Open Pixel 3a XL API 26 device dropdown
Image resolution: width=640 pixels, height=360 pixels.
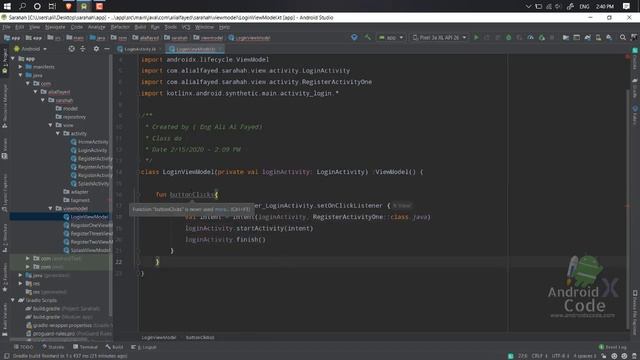pos(439,38)
